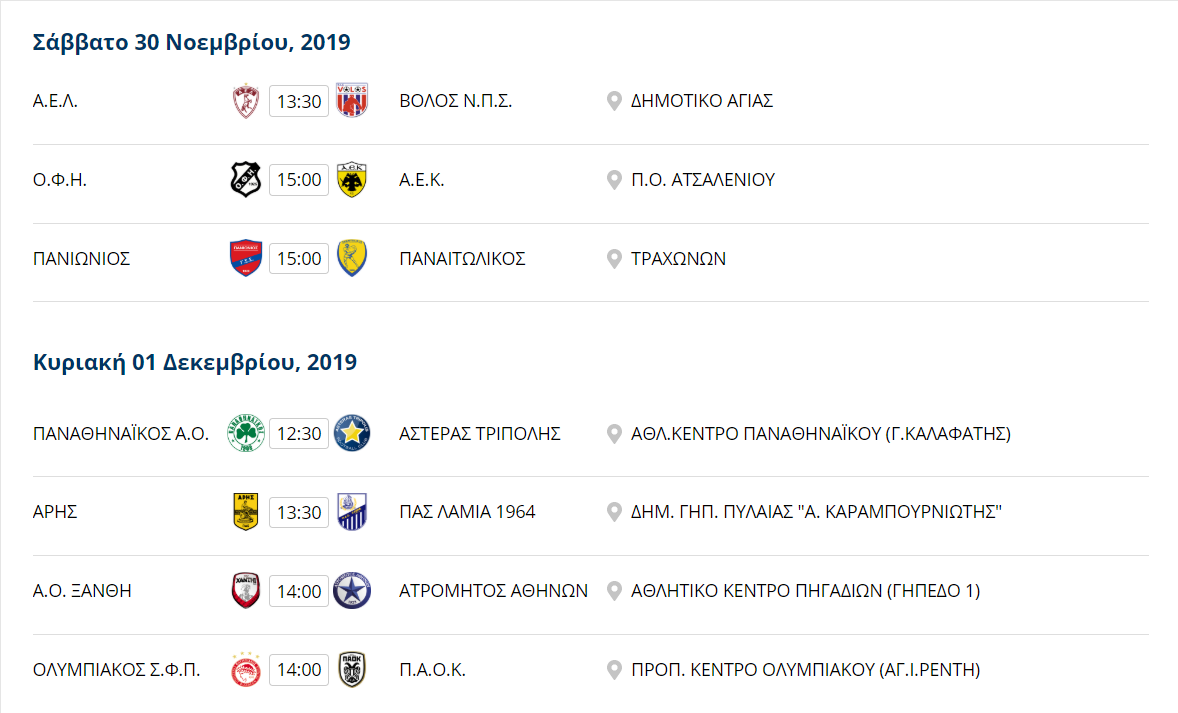
Task: Click the ΠΑΝΑΙΤΩΛΙΚΟΣ yellow crest
Action: tap(352, 258)
